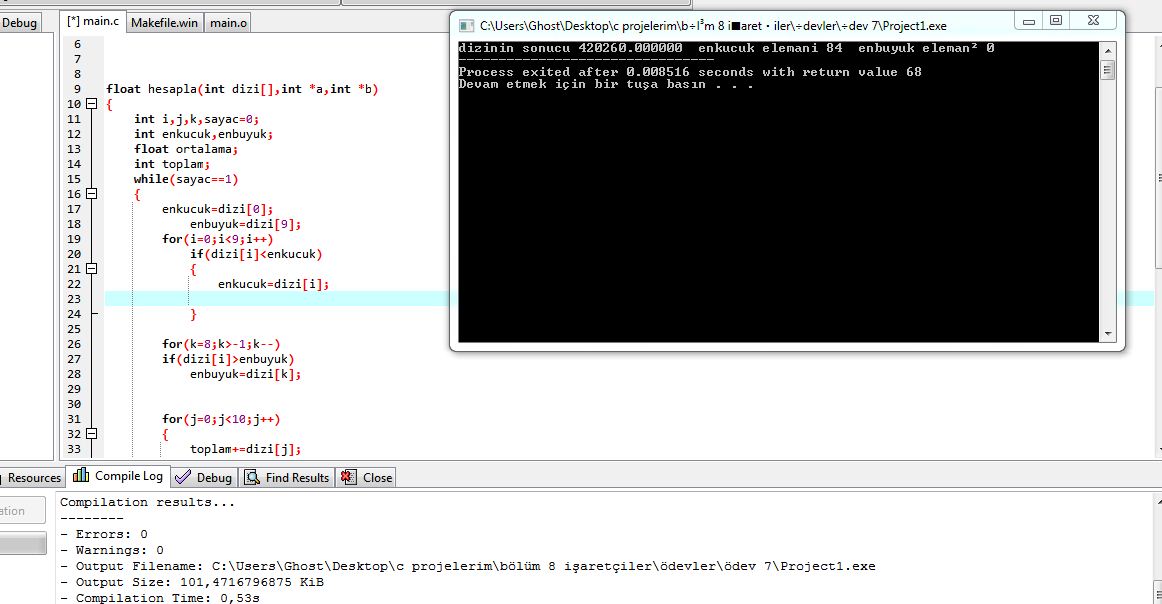
Task: Click the Close tab in bottom panel
Action: [x=366, y=478]
